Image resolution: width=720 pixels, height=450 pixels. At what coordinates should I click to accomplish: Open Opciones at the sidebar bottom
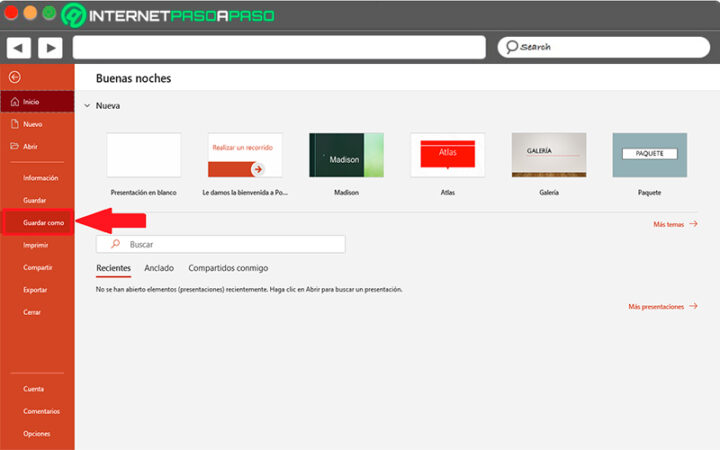(36, 433)
